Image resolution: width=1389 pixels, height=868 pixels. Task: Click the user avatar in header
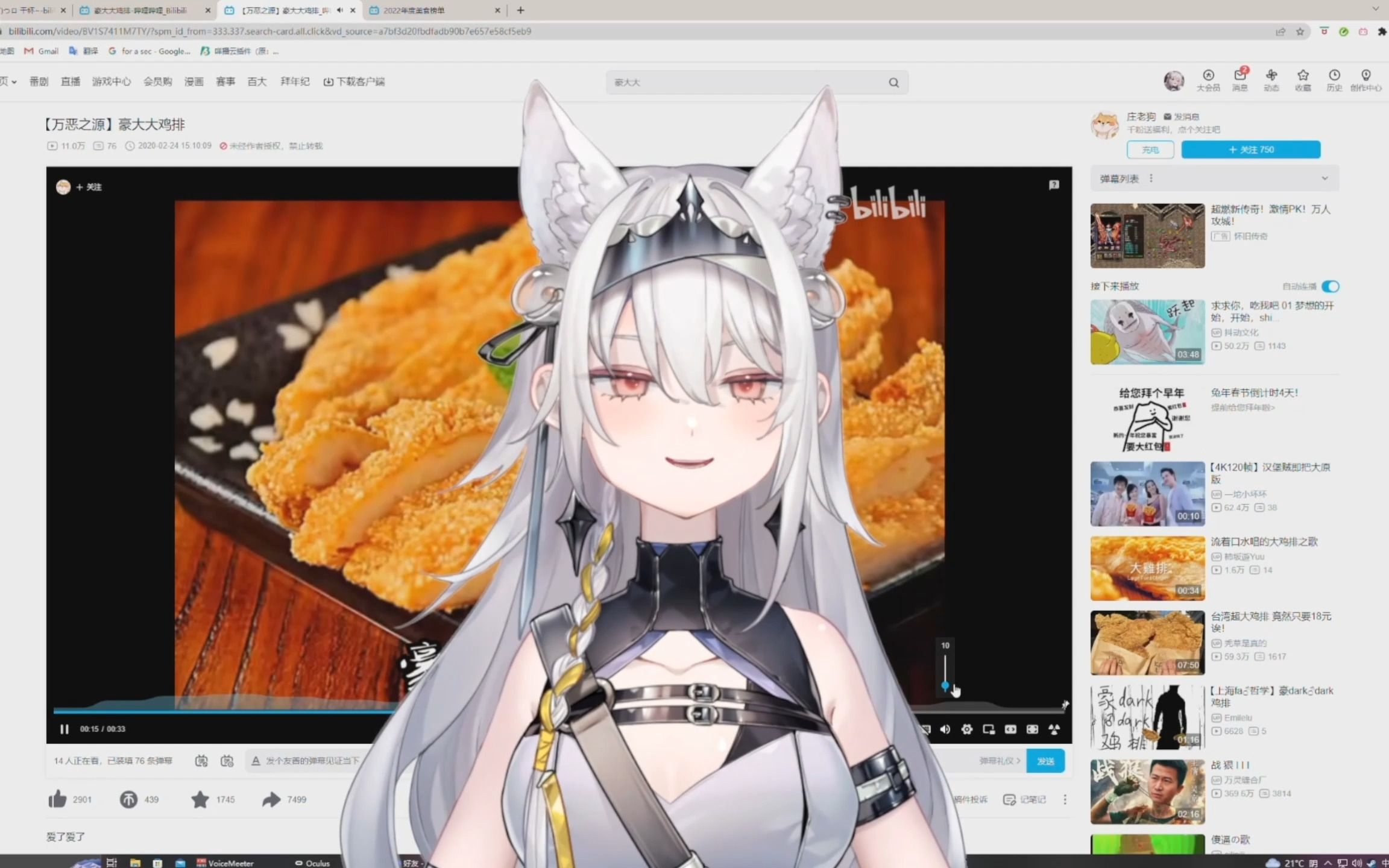coord(1173,81)
